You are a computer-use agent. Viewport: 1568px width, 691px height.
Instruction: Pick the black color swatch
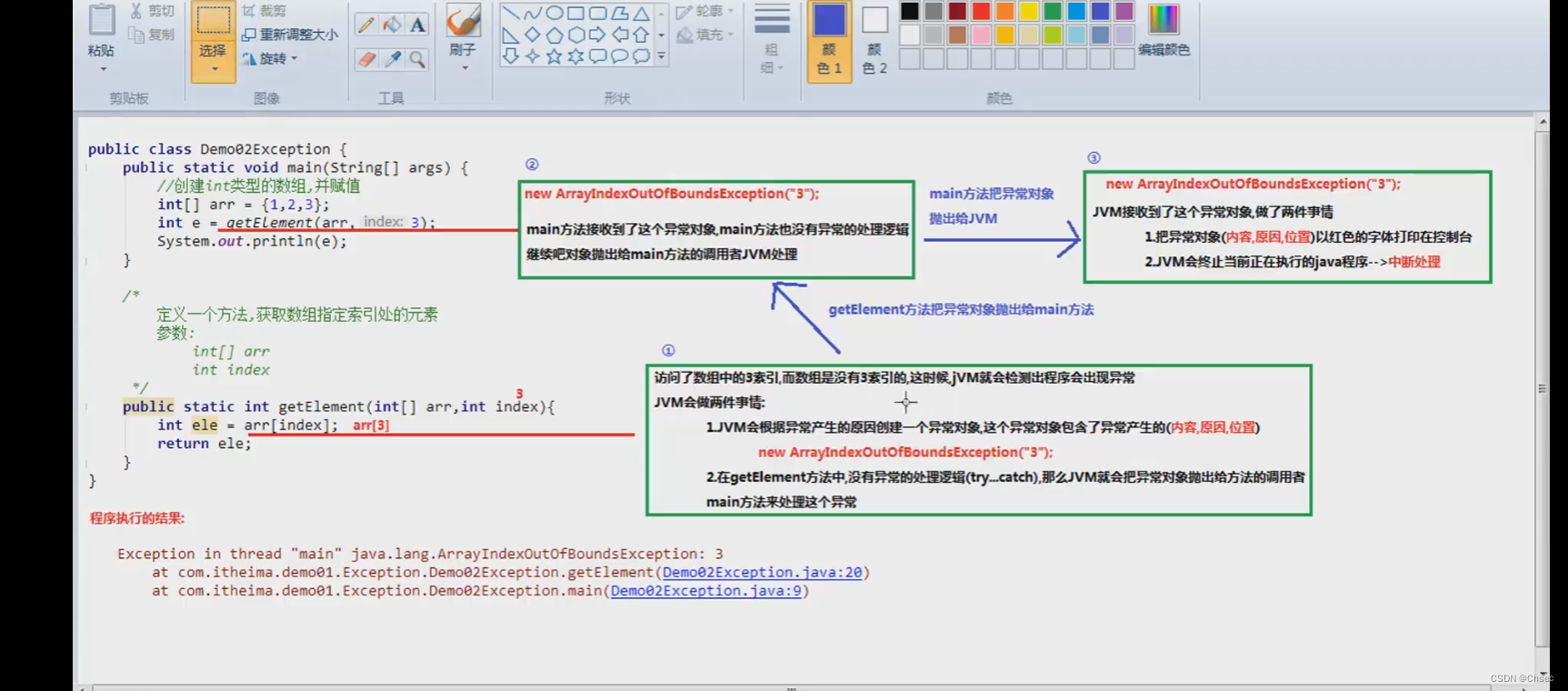[910, 12]
